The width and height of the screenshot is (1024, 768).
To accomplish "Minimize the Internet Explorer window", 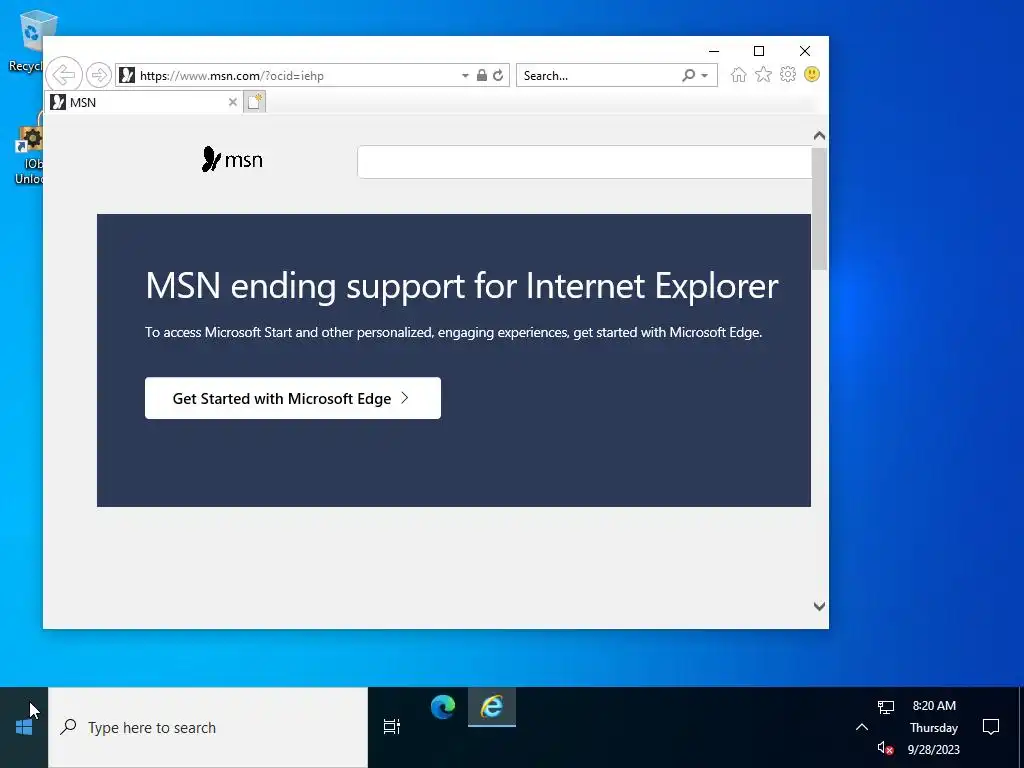I will tap(714, 51).
